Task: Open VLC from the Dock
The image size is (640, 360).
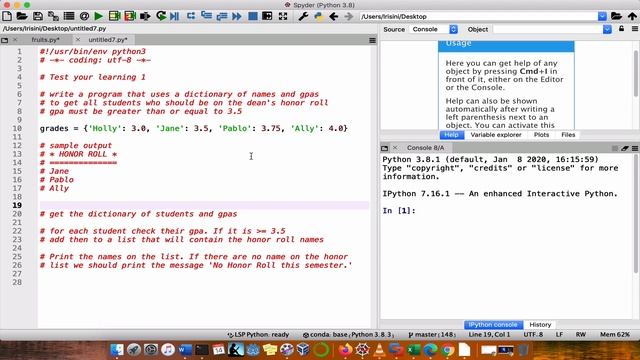Action: [379, 350]
